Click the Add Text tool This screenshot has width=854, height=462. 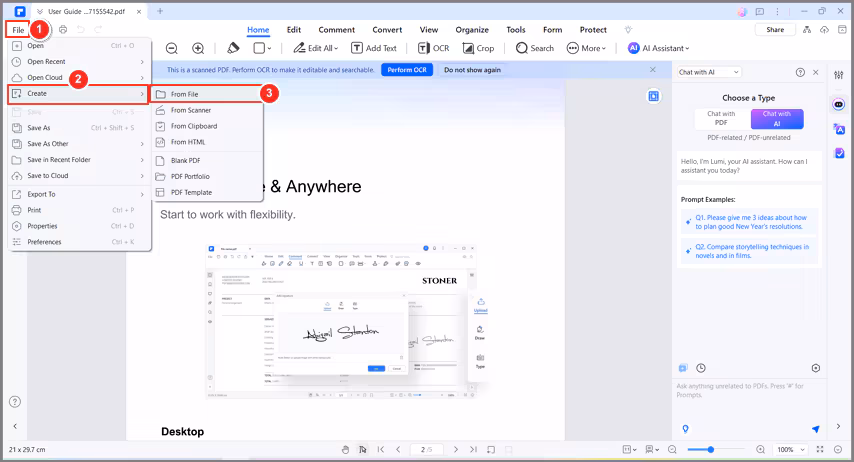tap(374, 48)
